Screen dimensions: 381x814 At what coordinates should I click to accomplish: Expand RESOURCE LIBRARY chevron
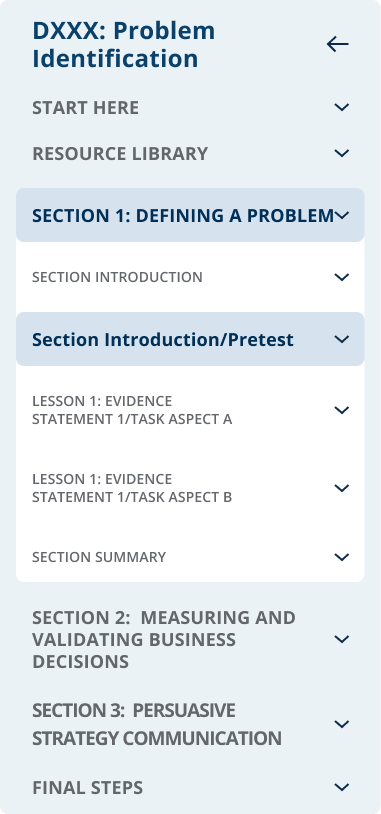point(342,154)
